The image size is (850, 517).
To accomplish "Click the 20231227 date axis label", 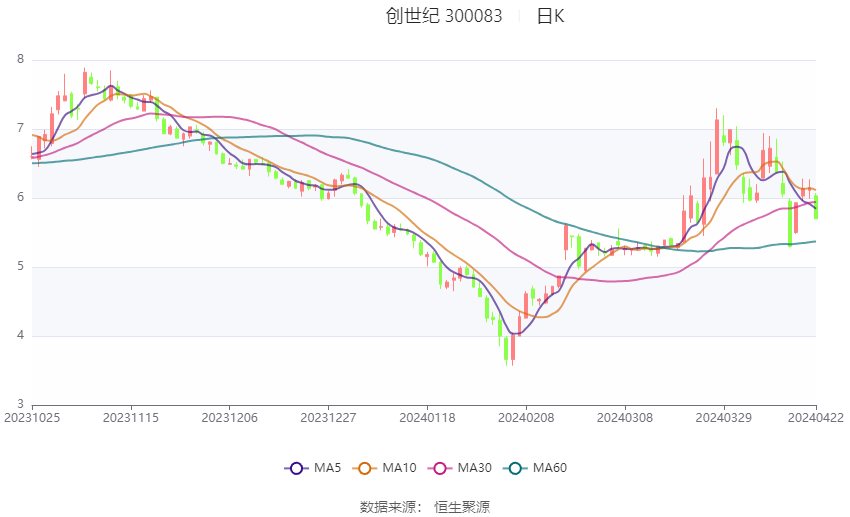I will [328, 418].
